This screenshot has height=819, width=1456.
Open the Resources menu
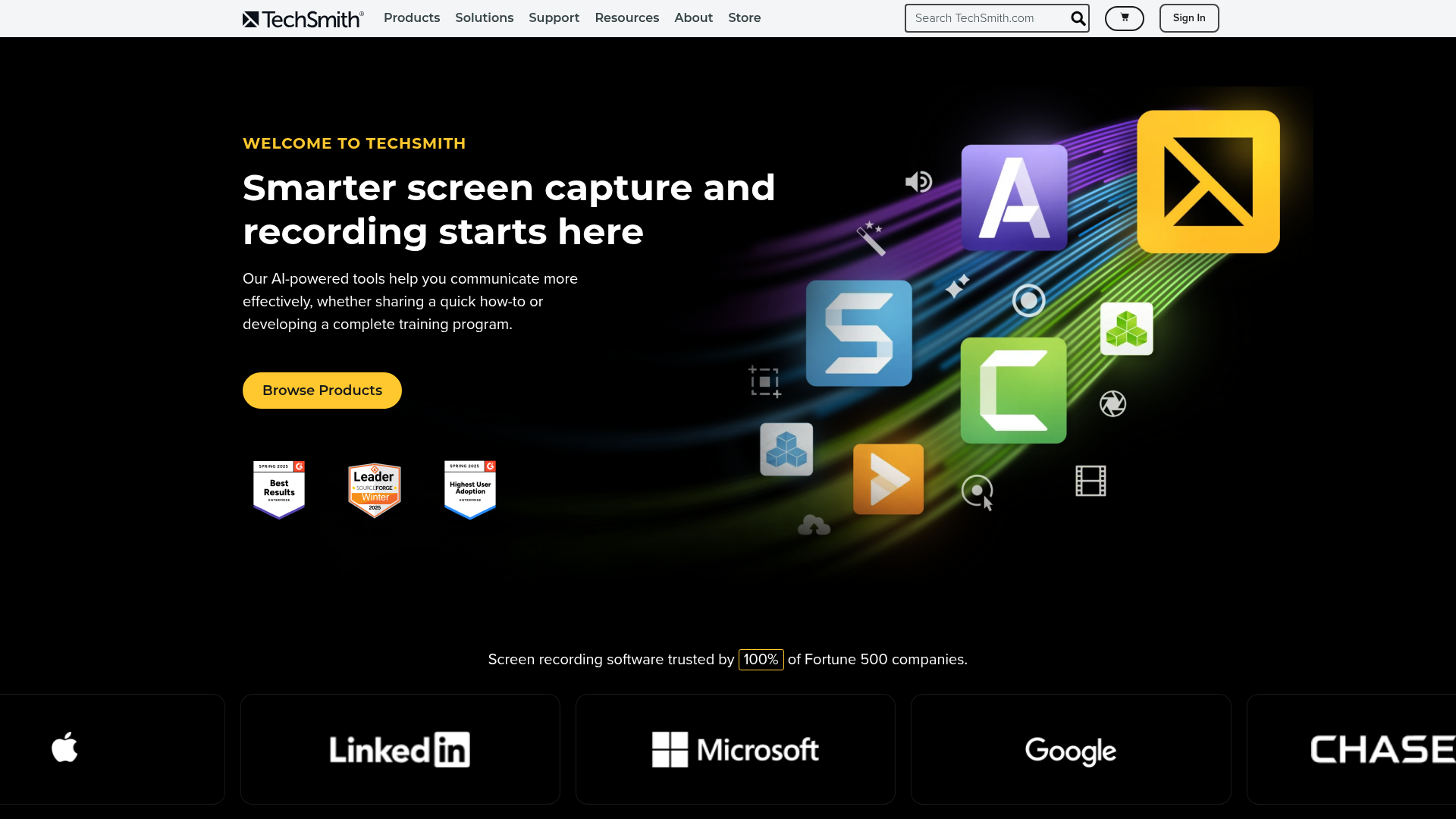point(626,17)
